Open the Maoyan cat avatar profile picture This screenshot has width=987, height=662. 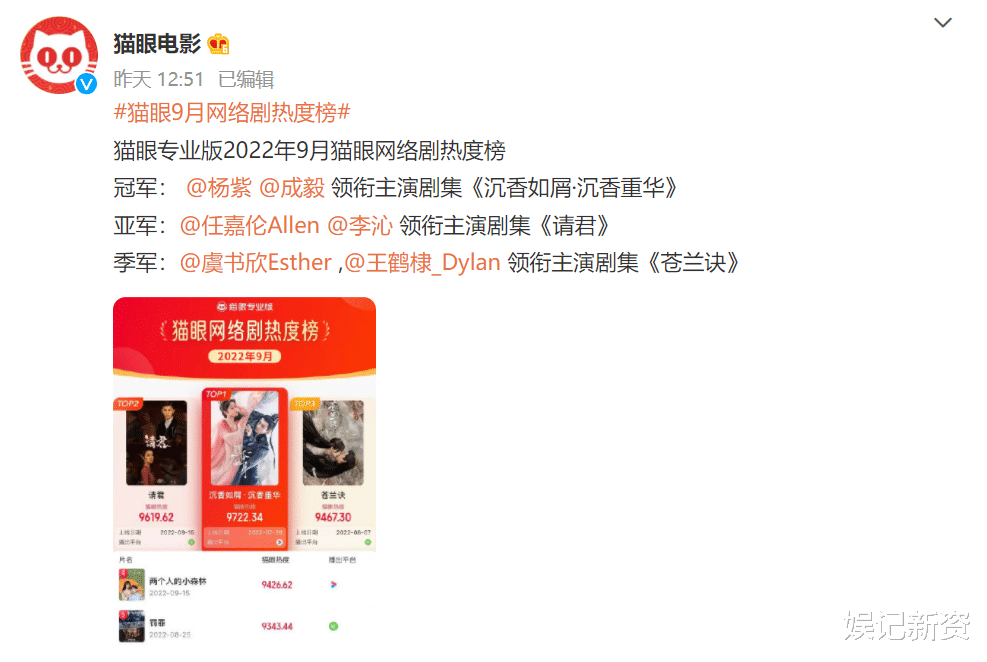pyautogui.click(x=59, y=55)
